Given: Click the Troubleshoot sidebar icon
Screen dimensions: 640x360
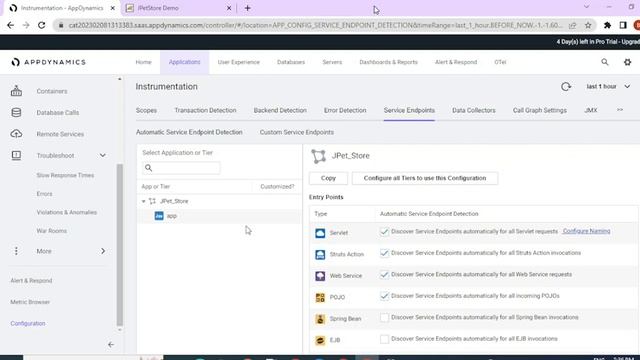Looking at the screenshot, I should coord(16,156).
